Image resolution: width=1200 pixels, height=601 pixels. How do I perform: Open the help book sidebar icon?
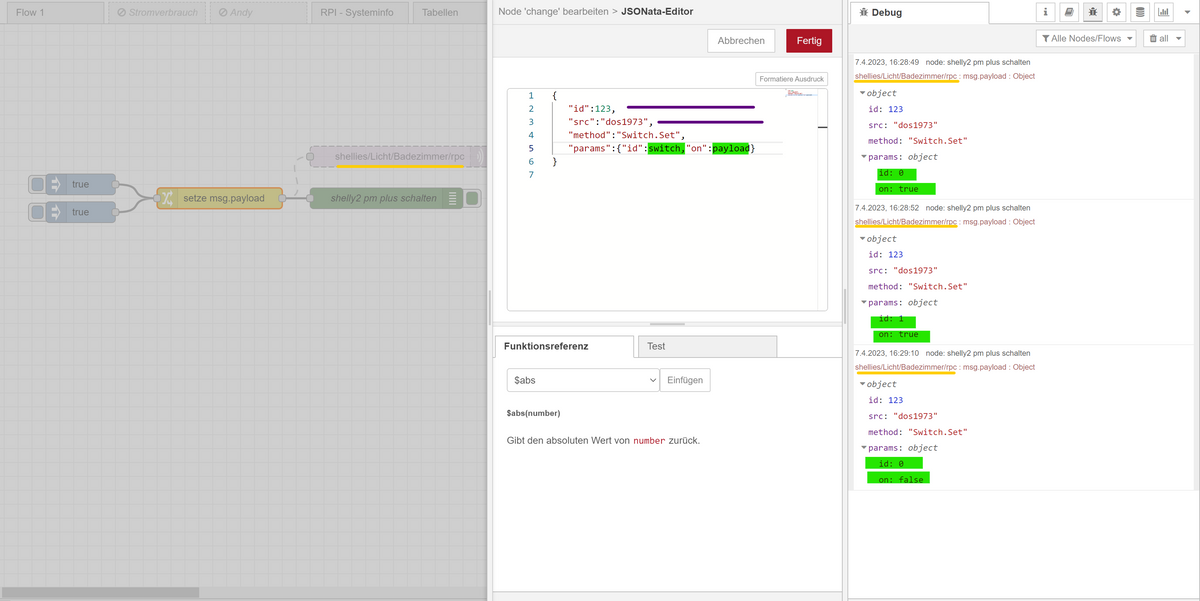click(1069, 13)
